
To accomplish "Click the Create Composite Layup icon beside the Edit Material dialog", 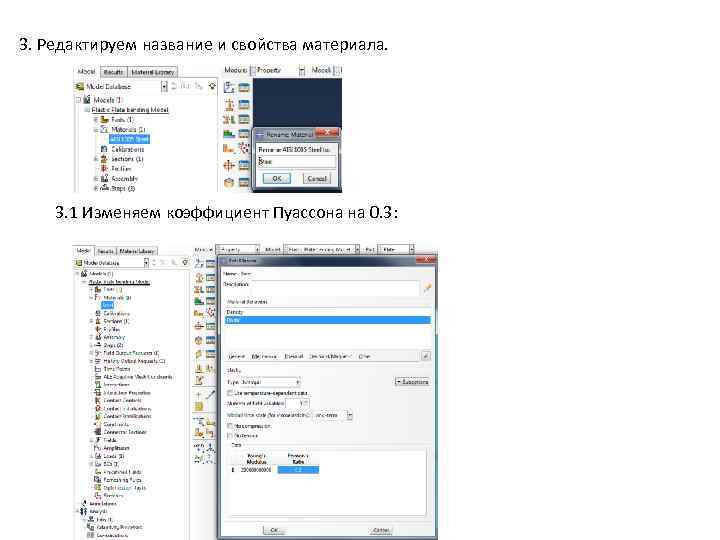I will [x=199, y=301].
